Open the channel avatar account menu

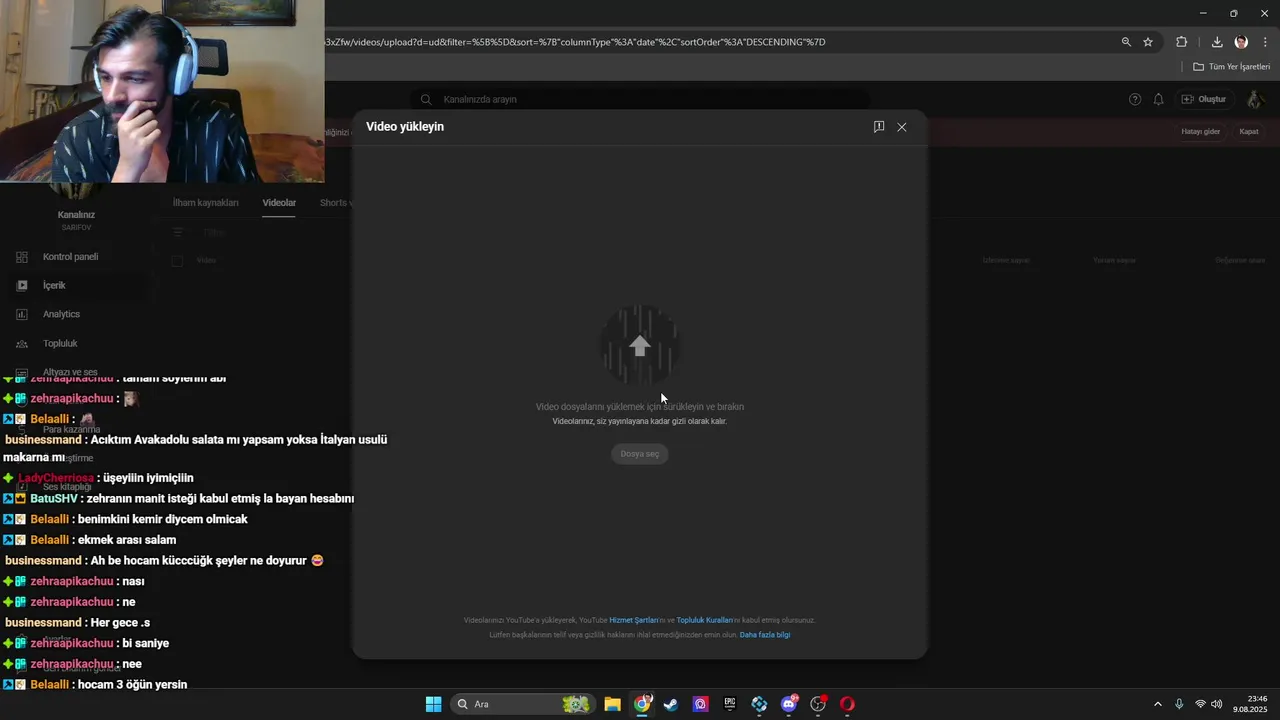pos(1255,99)
